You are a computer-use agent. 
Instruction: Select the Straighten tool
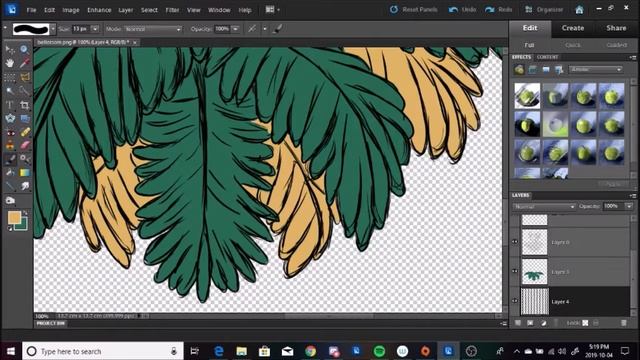24,119
